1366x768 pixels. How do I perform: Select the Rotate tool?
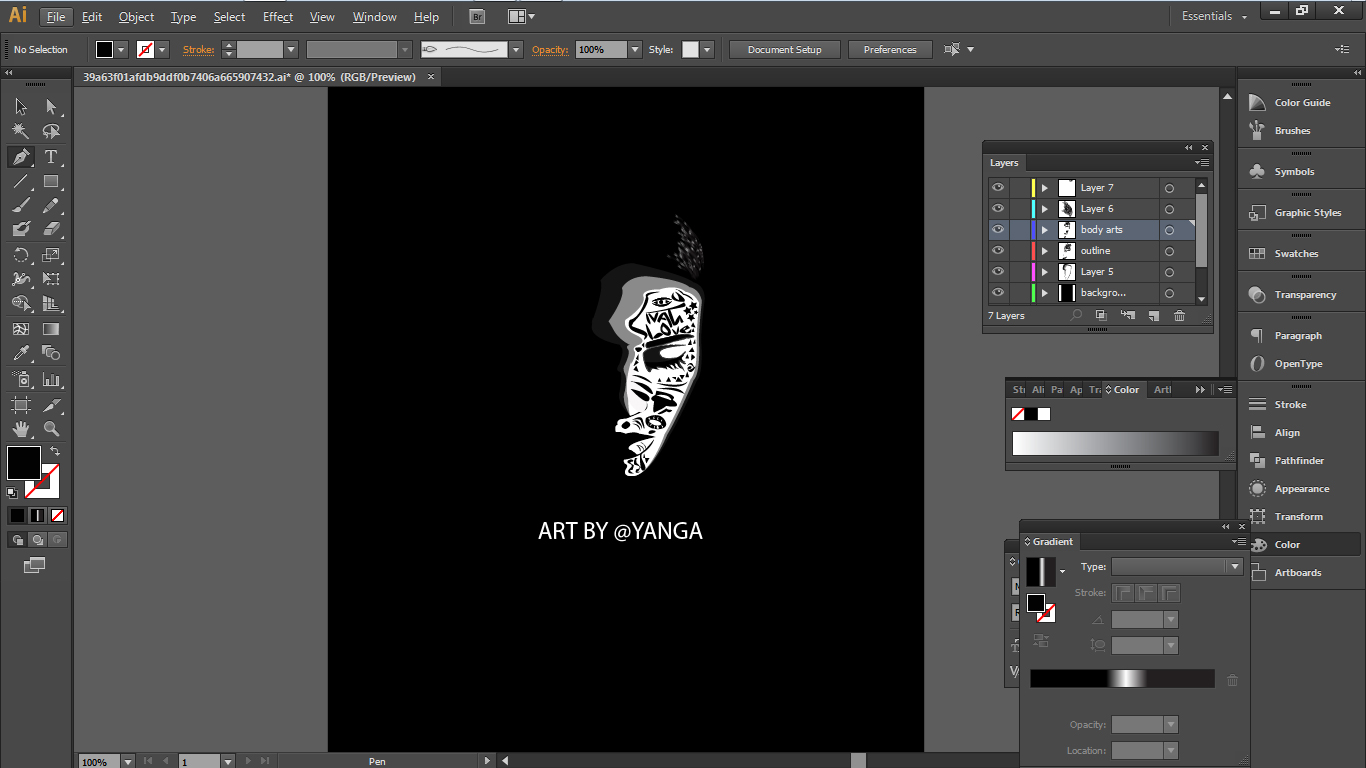coord(20,255)
